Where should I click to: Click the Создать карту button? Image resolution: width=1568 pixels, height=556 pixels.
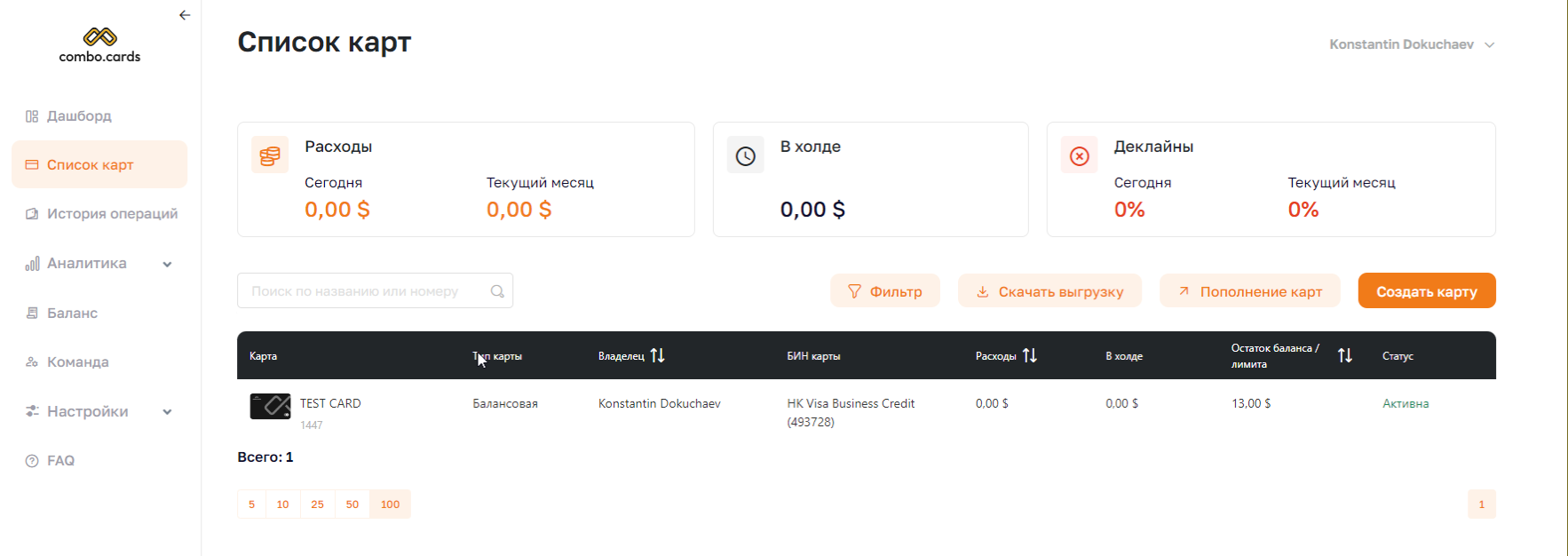(1427, 291)
